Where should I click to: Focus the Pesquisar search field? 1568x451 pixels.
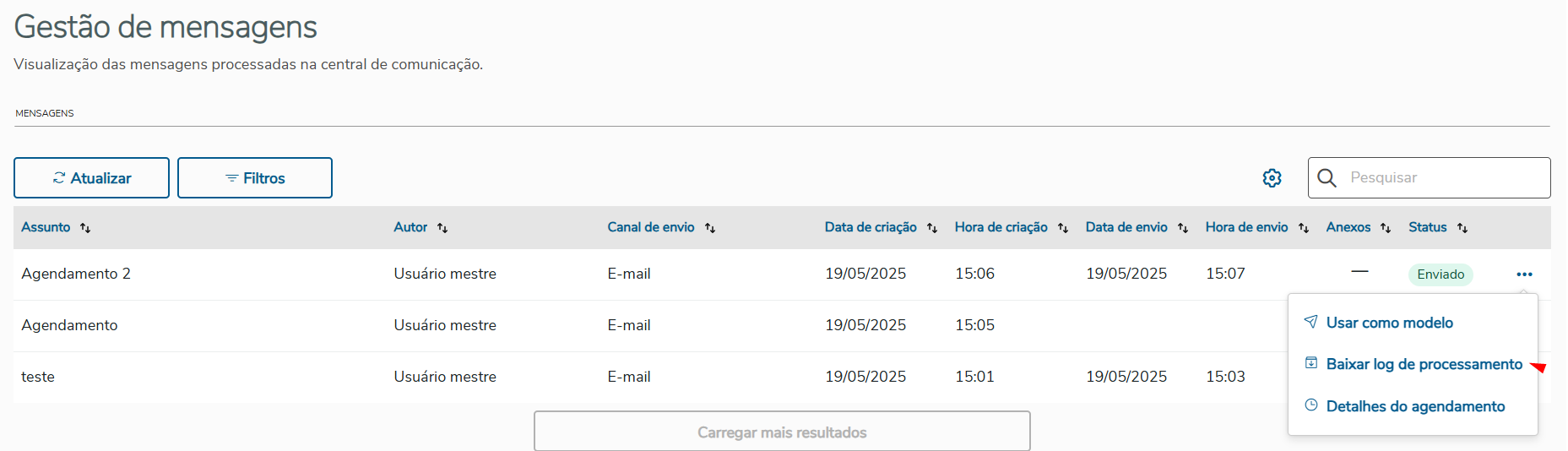point(1444,178)
